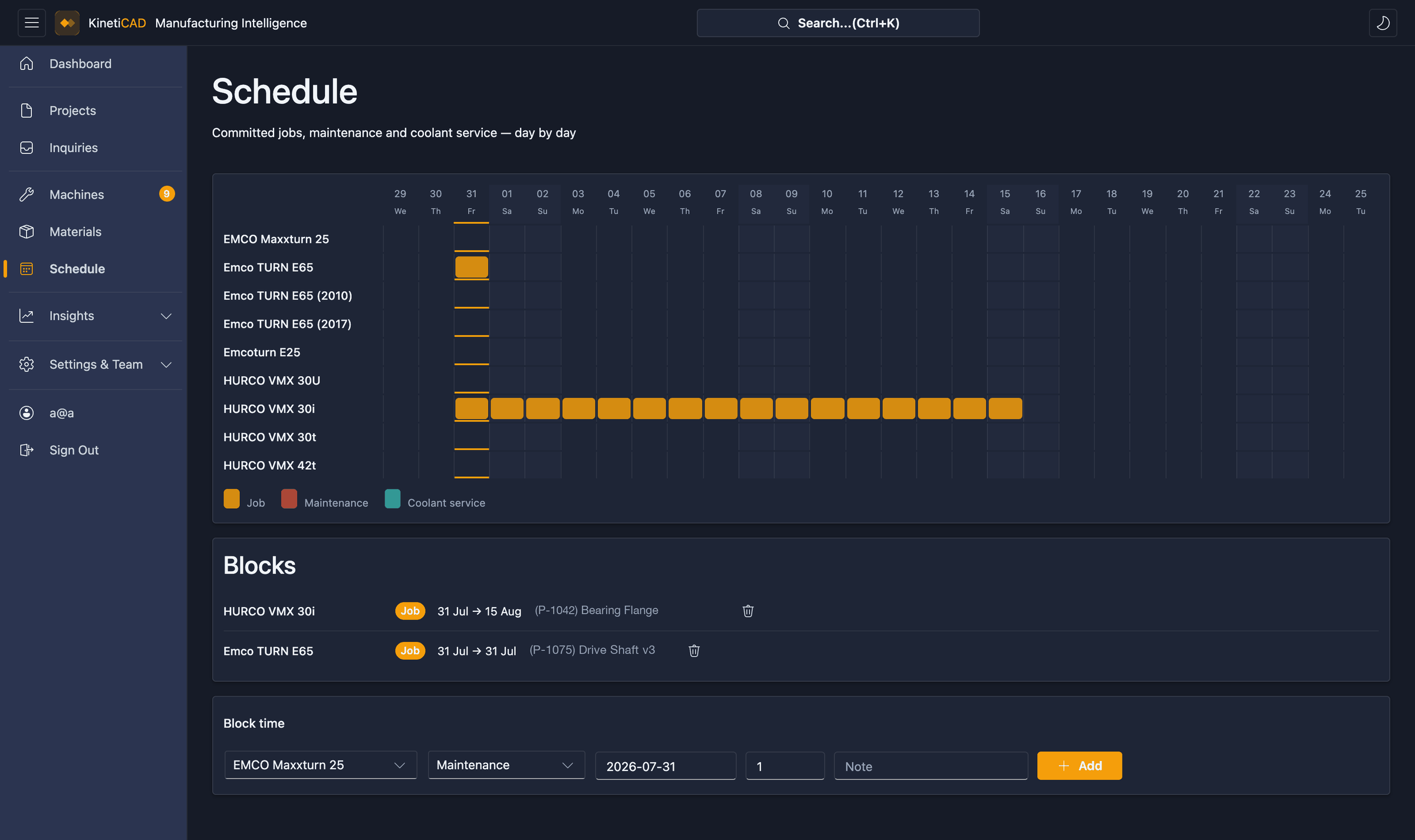Click HURCO VMX 30i job on 31 Fr
The height and width of the screenshot is (840, 1415).
click(x=472, y=409)
